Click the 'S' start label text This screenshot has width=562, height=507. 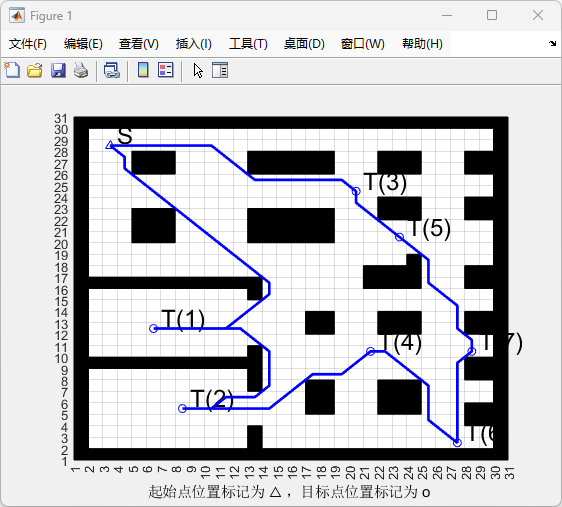pyautogui.click(x=125, y=136)
